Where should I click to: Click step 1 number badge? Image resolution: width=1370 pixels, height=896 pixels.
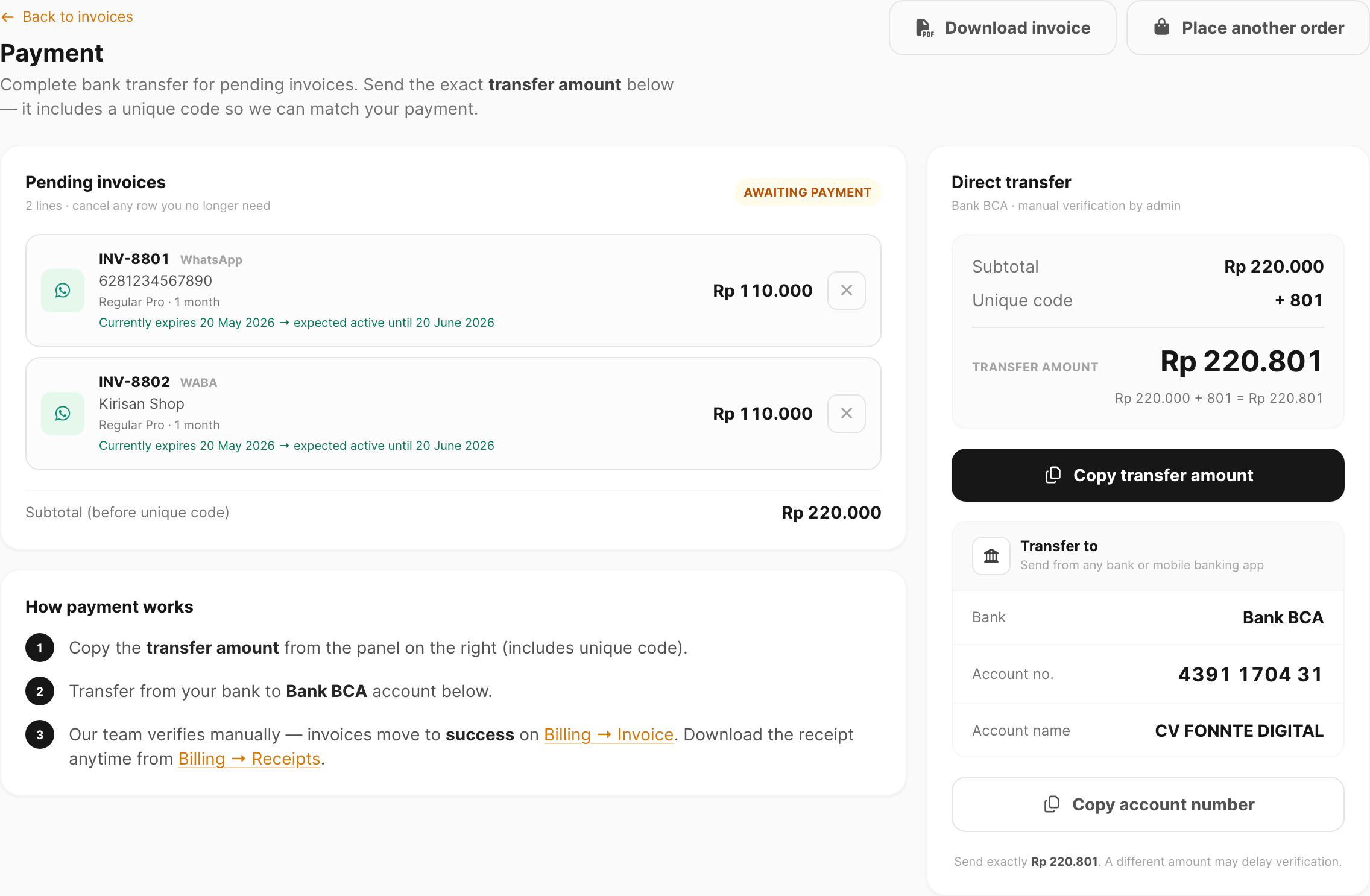point(40,648)
